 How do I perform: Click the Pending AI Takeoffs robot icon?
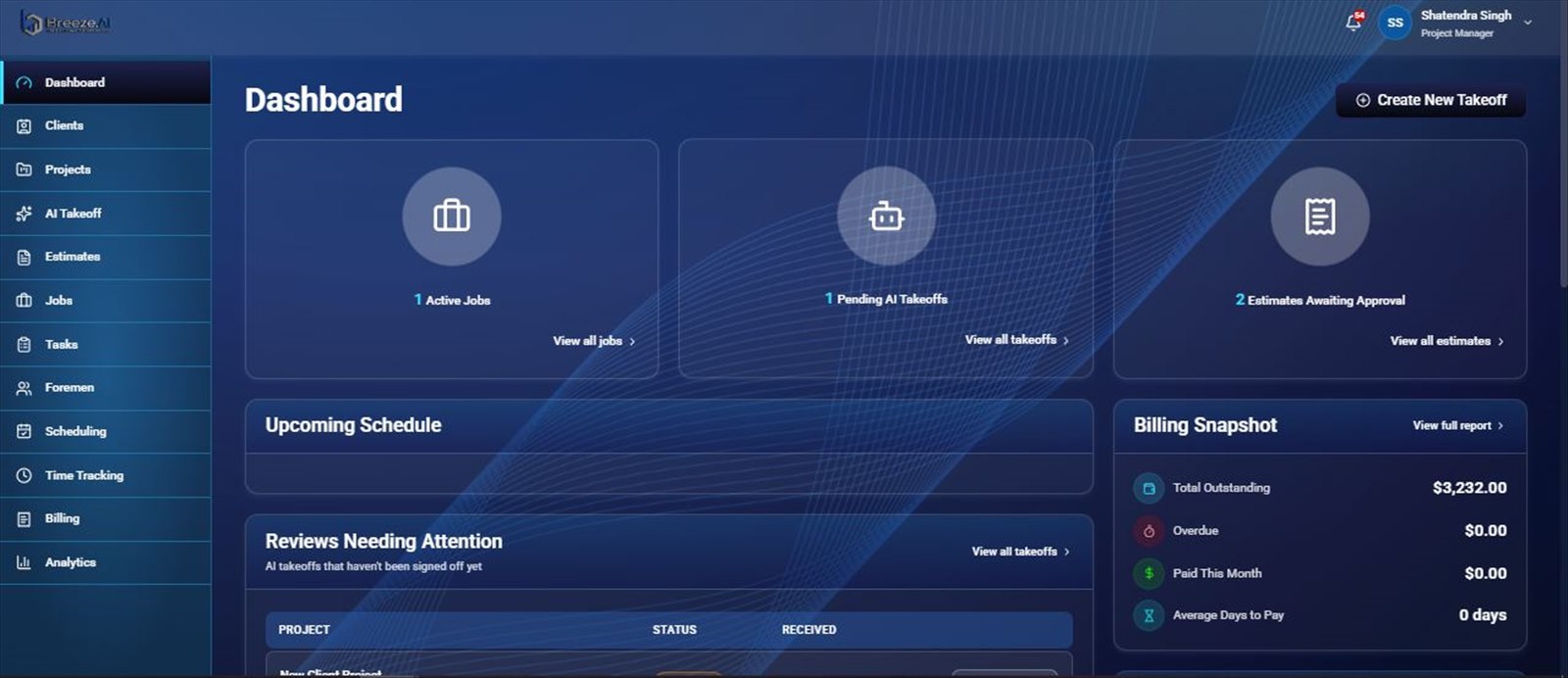click(x=886, y=216)
